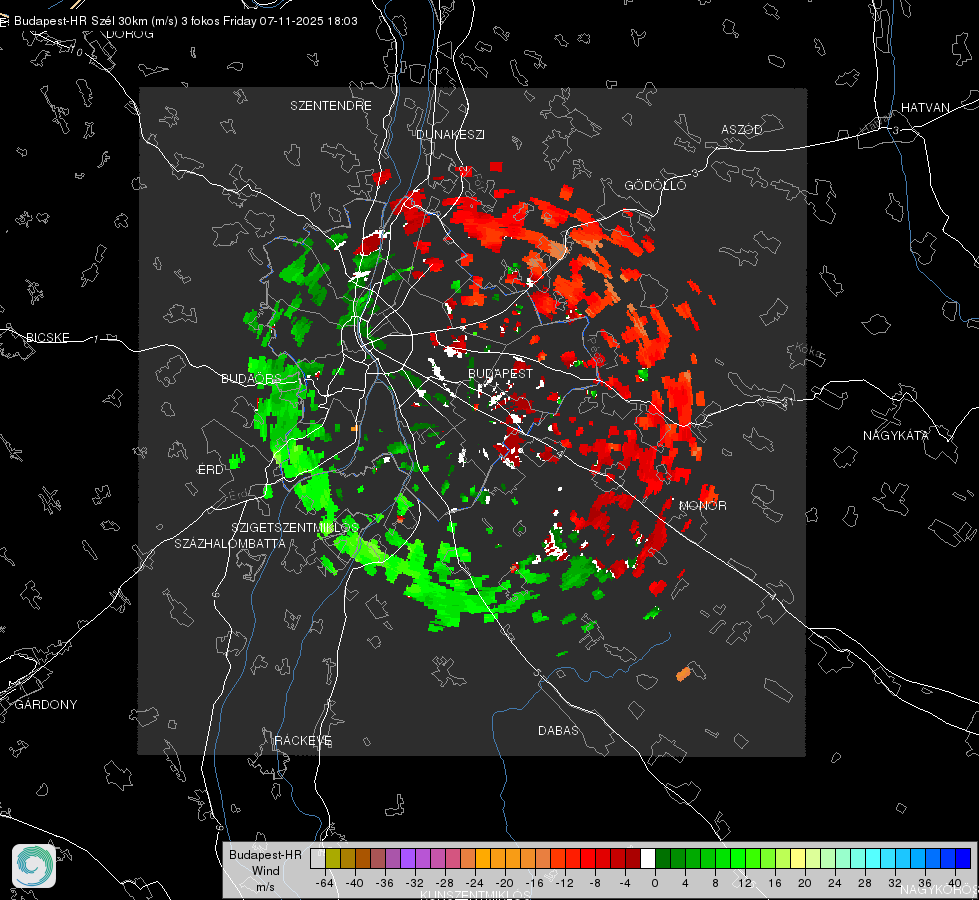Click the '16' legend value
Screen dimensions: 979x900
click(x=775, y=883)
